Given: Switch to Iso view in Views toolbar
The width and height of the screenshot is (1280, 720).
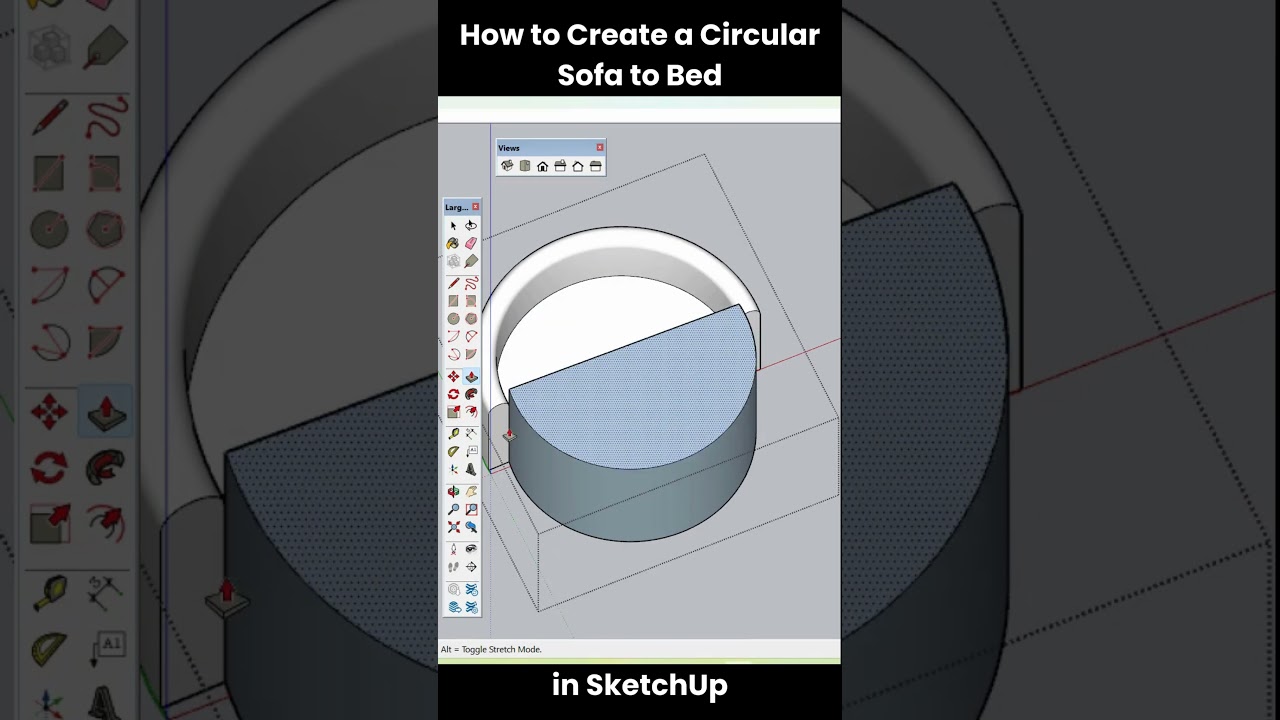Looking at the screenshot, I should (x=507, y=166).
